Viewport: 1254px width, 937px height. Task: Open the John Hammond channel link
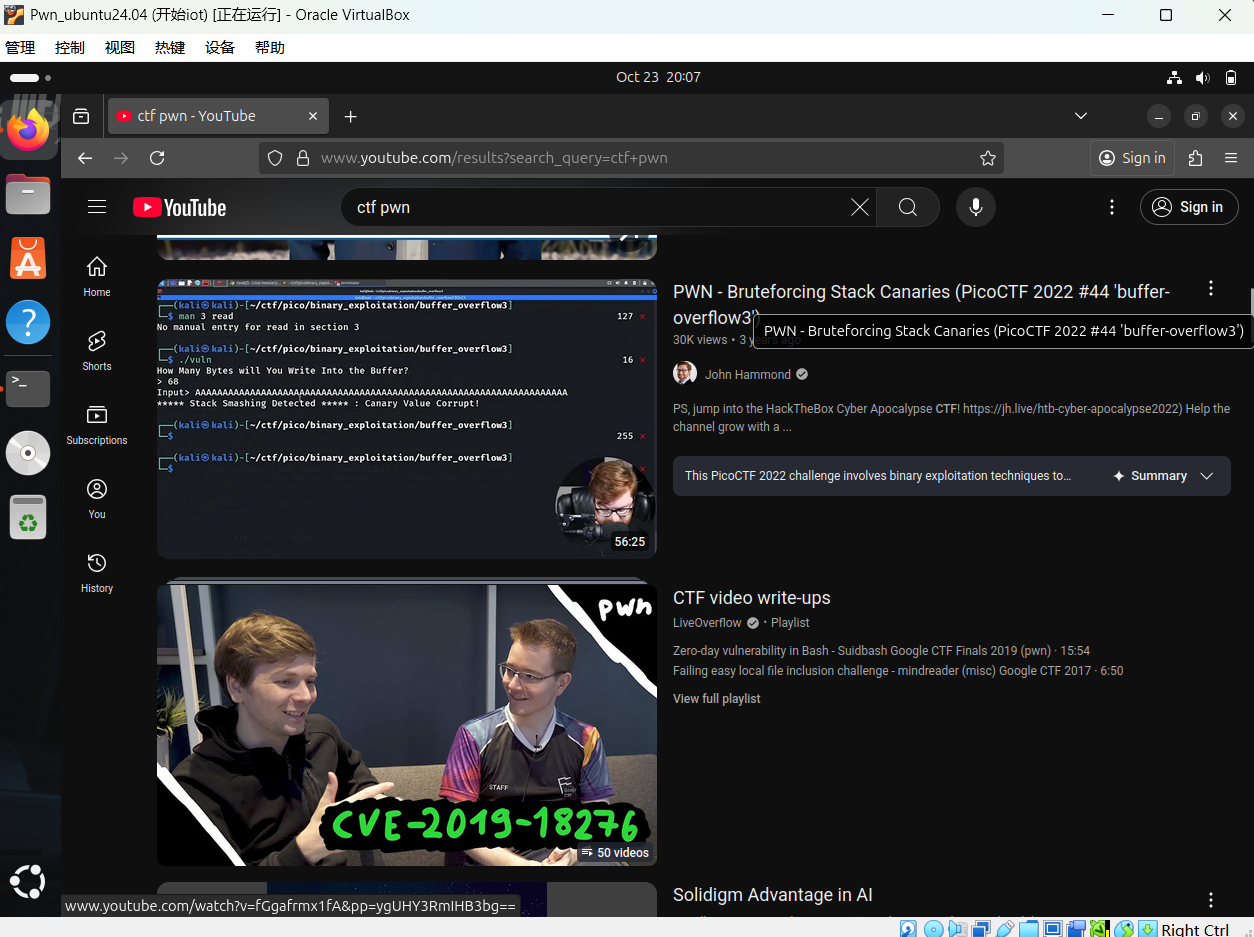[x=747, y=374]
